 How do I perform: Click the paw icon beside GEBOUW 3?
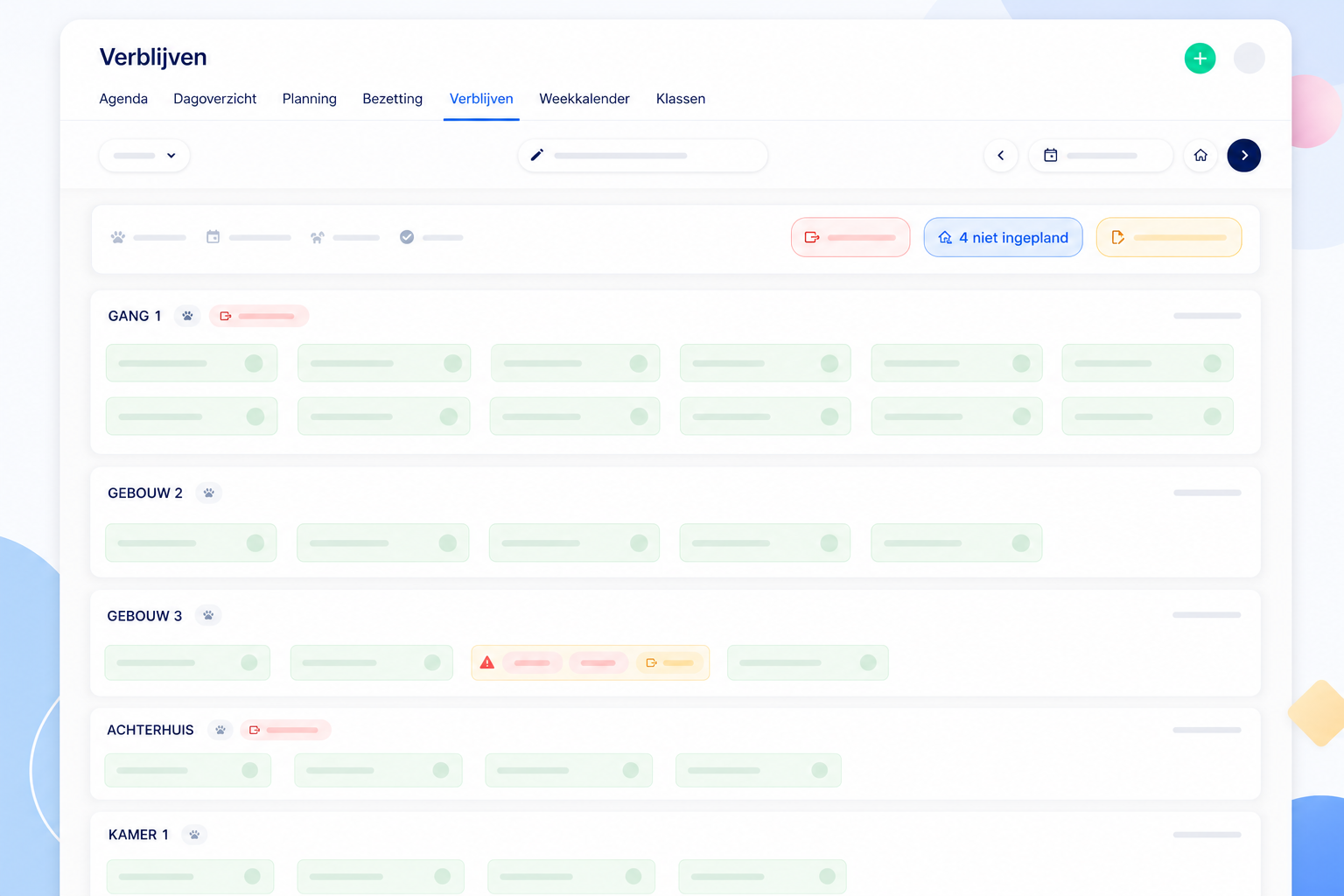(x=208, y=616)
